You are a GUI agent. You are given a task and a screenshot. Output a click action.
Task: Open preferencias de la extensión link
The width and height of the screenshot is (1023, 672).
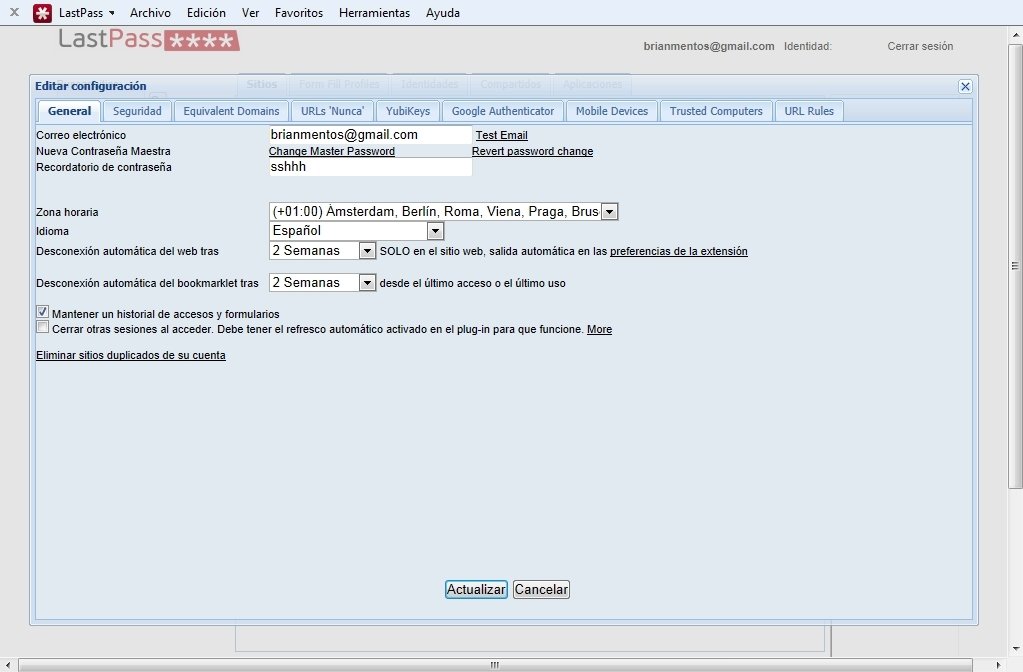(x=679, y=251)
